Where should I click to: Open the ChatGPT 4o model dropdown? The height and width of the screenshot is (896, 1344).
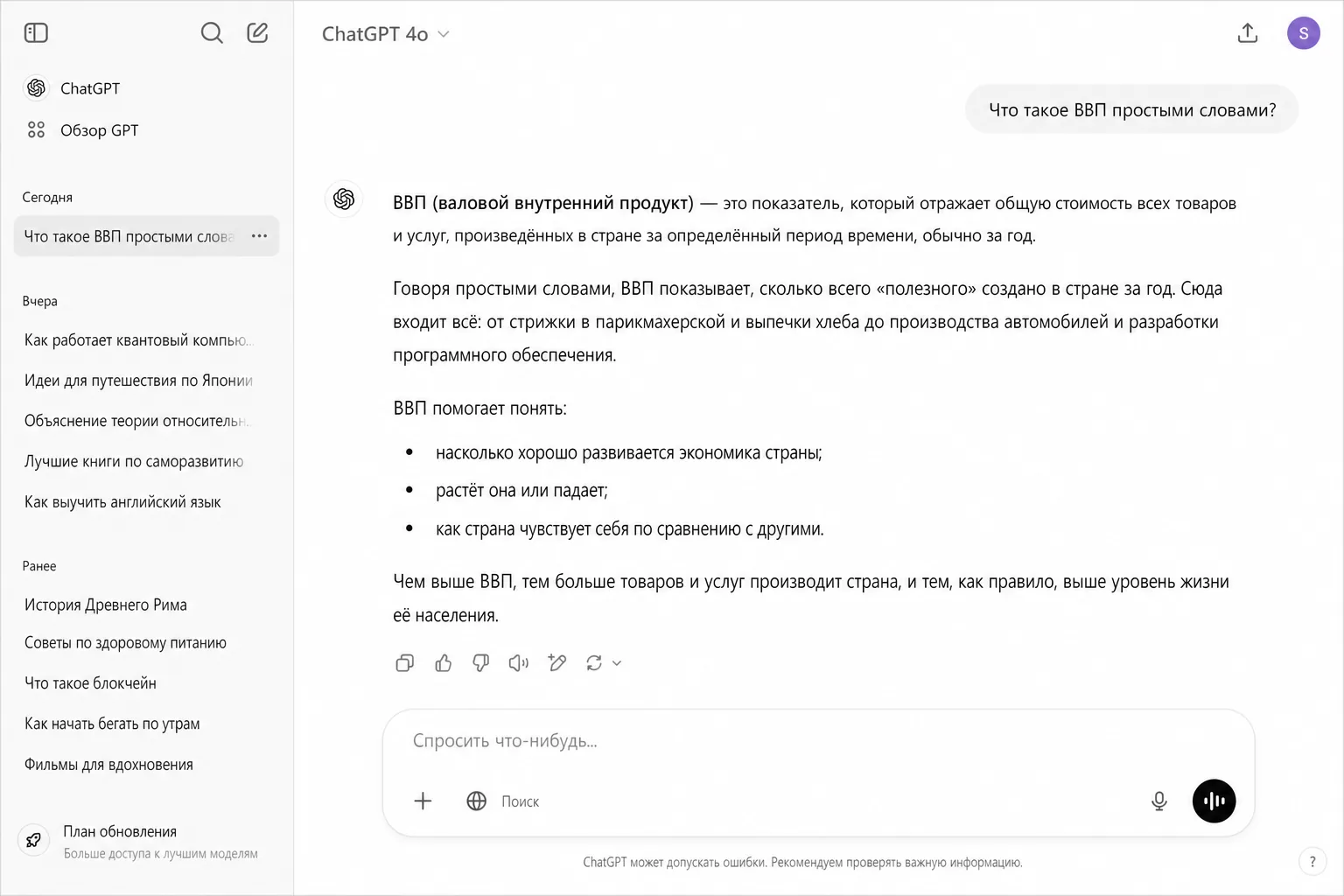click(x=385, y=34)
